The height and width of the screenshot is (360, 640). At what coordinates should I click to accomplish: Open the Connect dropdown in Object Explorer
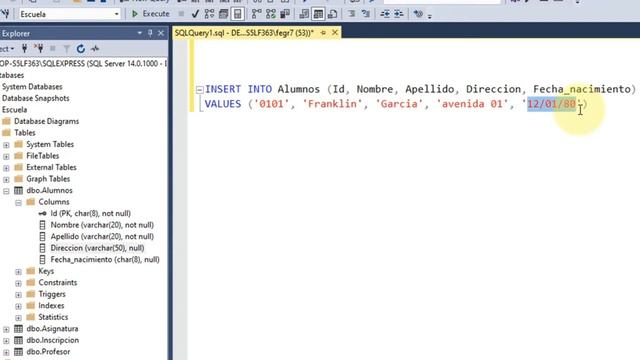[x=7, y=49]
